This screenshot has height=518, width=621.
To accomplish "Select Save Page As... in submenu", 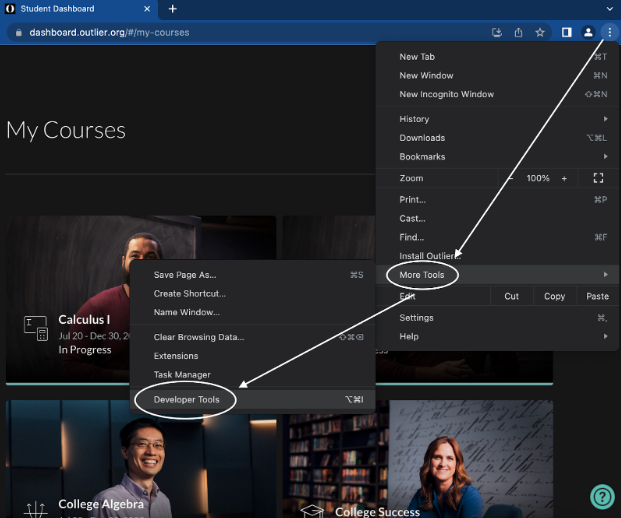I will [x=253, y=275].
